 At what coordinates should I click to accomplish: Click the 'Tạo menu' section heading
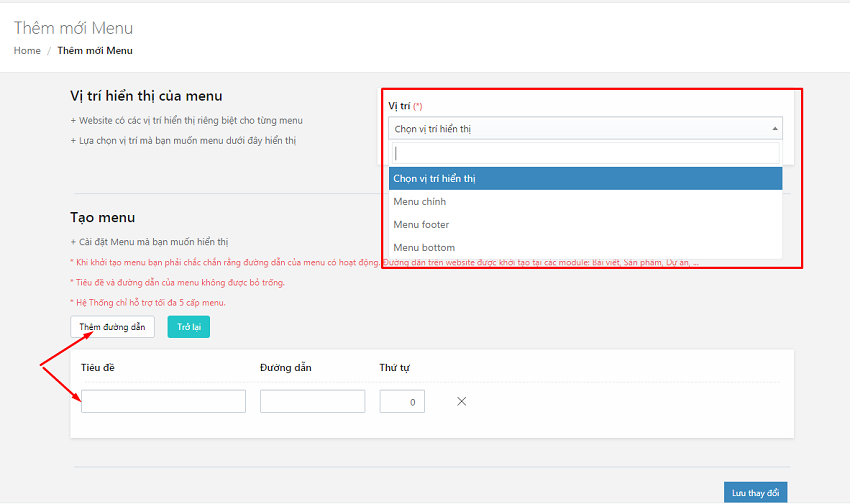click(102, 217)
